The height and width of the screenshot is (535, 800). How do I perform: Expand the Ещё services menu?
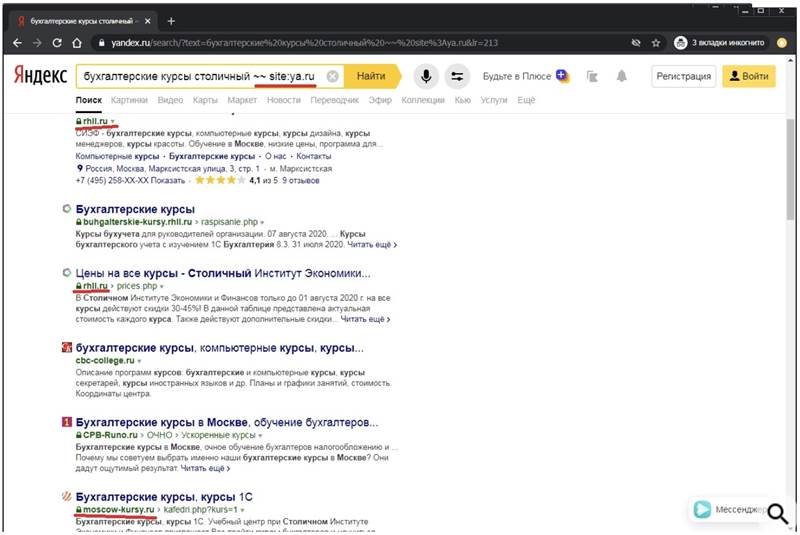pos(526,100)
